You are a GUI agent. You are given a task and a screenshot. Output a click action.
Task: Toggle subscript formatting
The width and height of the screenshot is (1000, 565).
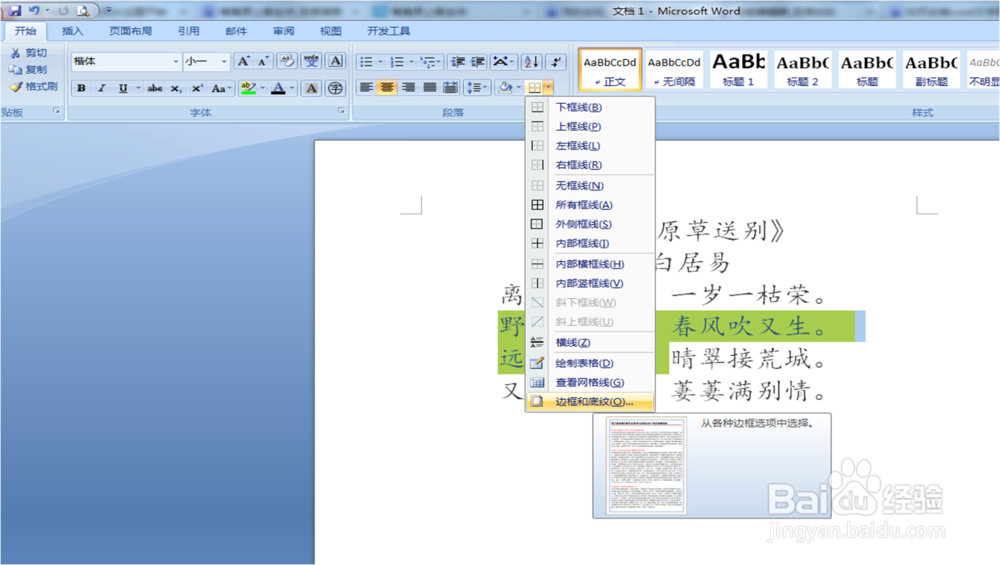(x=176, y=88)
